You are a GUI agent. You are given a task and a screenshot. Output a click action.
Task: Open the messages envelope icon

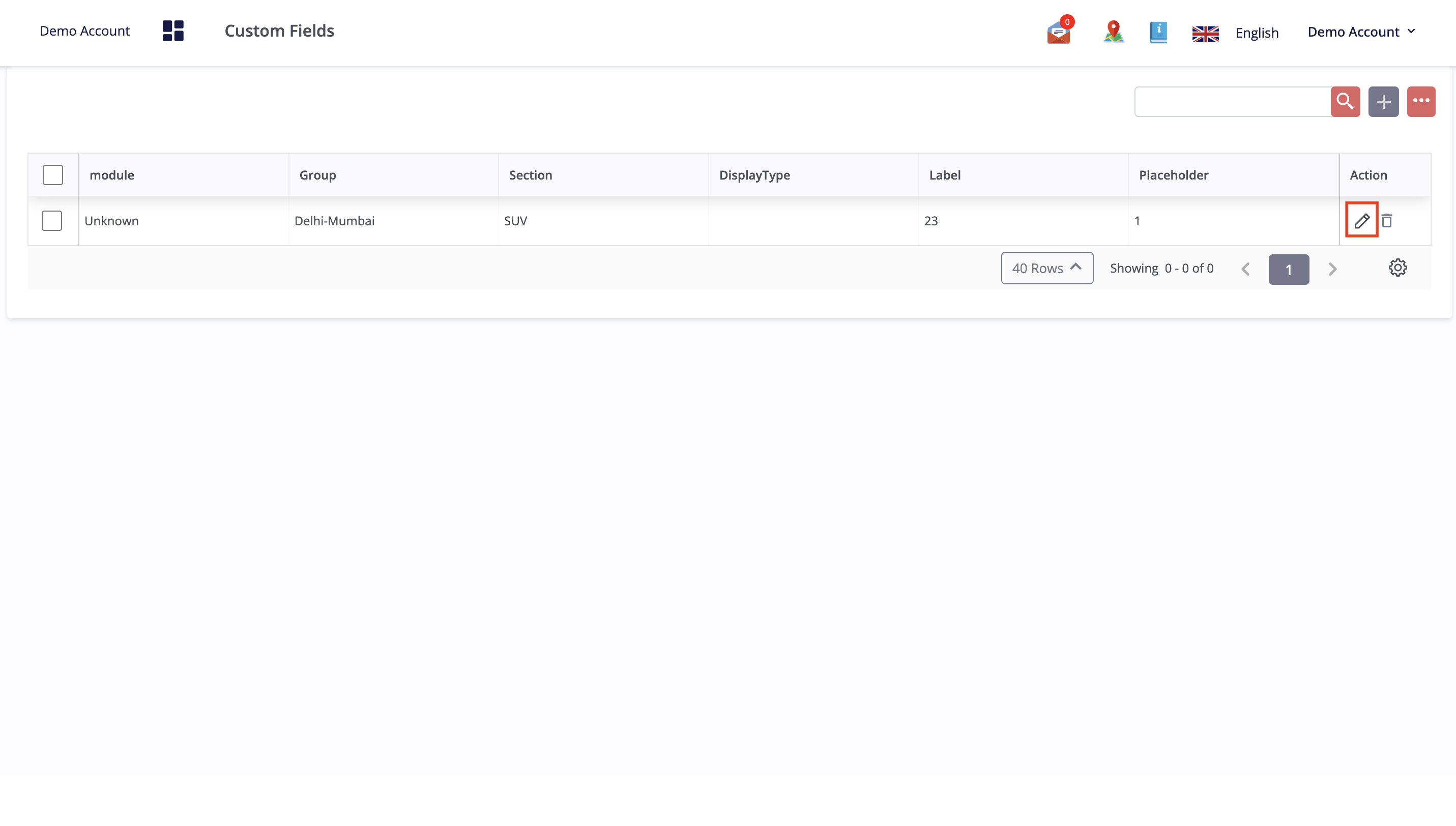point(1059,33)
